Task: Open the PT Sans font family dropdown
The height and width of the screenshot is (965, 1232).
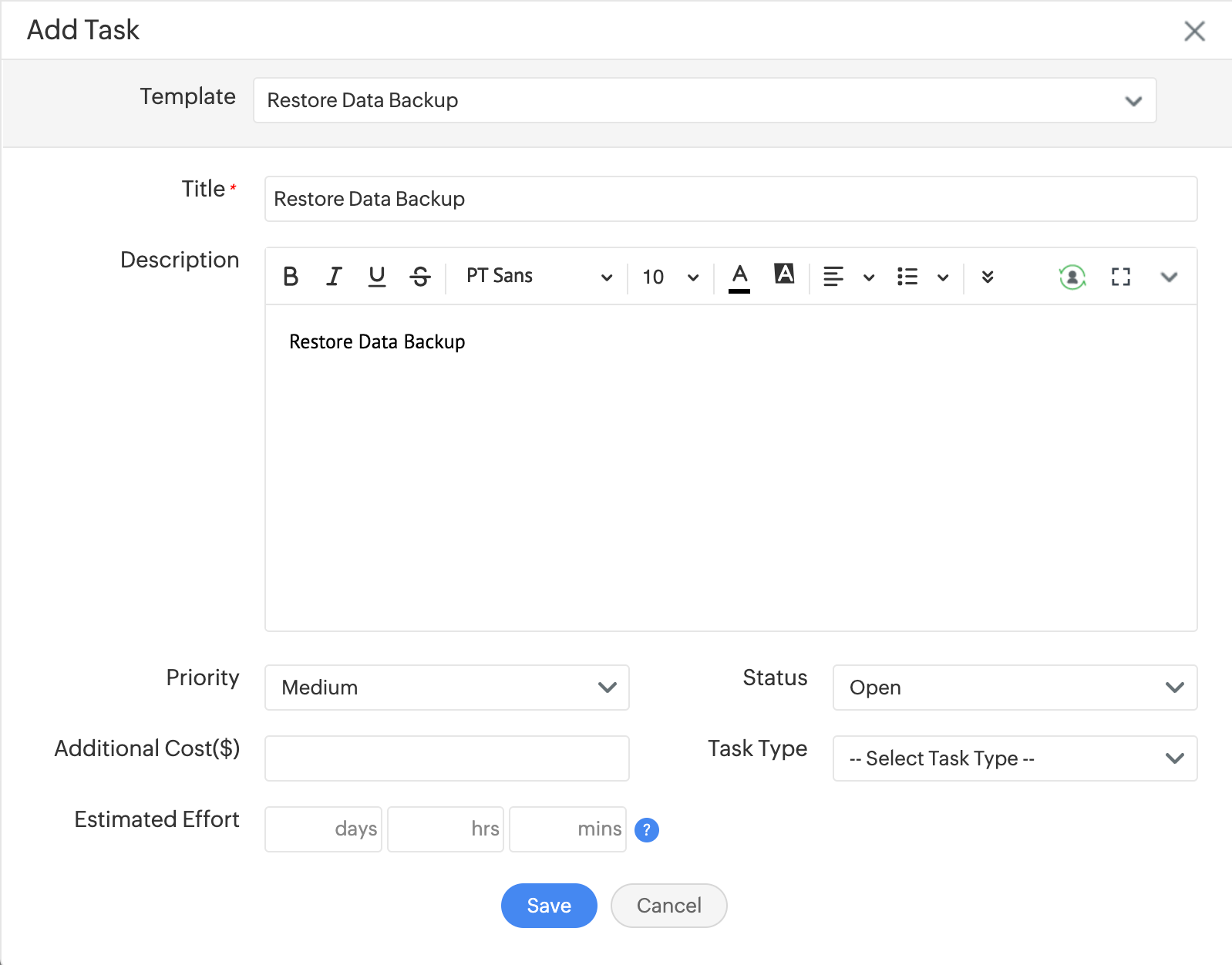Action: (538, 277)
